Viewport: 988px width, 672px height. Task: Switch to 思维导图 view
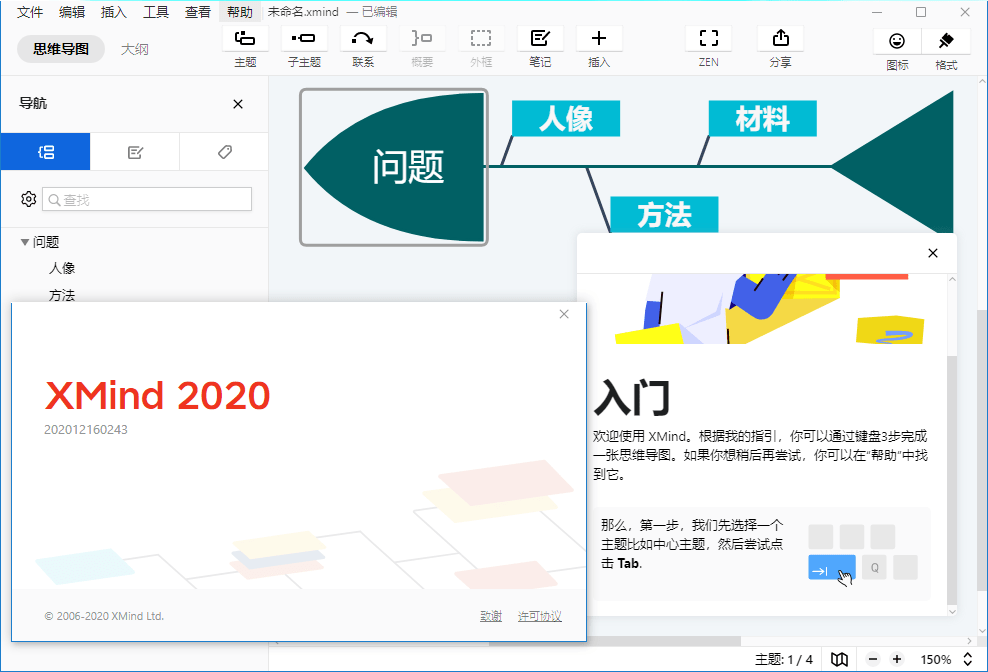[x=61, y=49]
